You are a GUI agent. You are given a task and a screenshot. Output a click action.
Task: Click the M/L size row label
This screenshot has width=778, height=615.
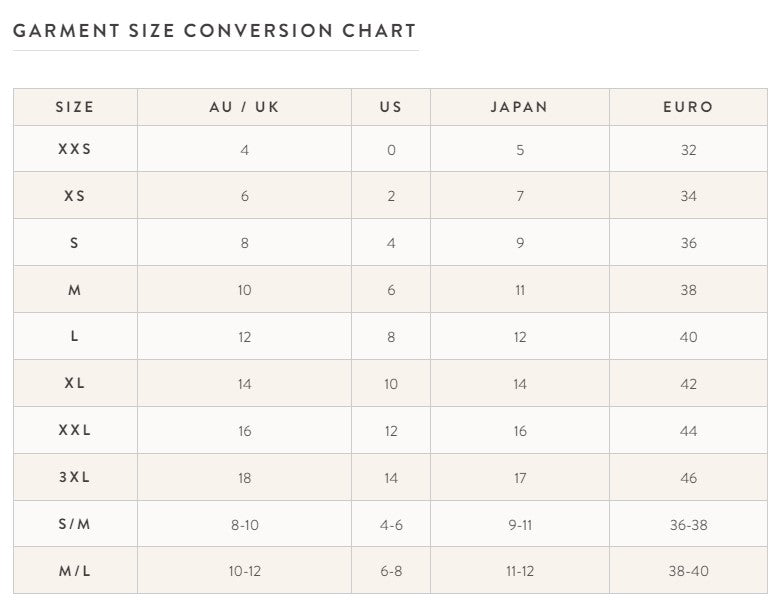click(x=75, y=571)
